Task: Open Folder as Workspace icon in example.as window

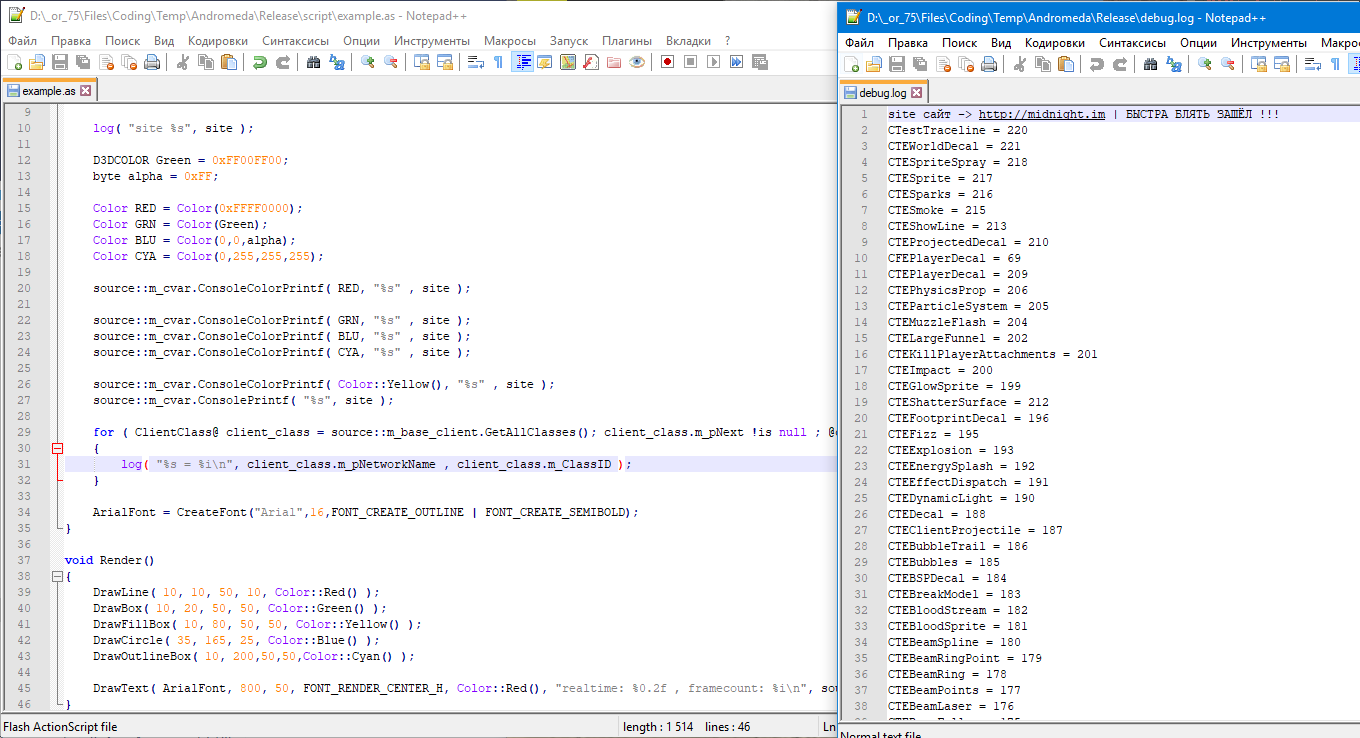Action: [x=614, y=62]
